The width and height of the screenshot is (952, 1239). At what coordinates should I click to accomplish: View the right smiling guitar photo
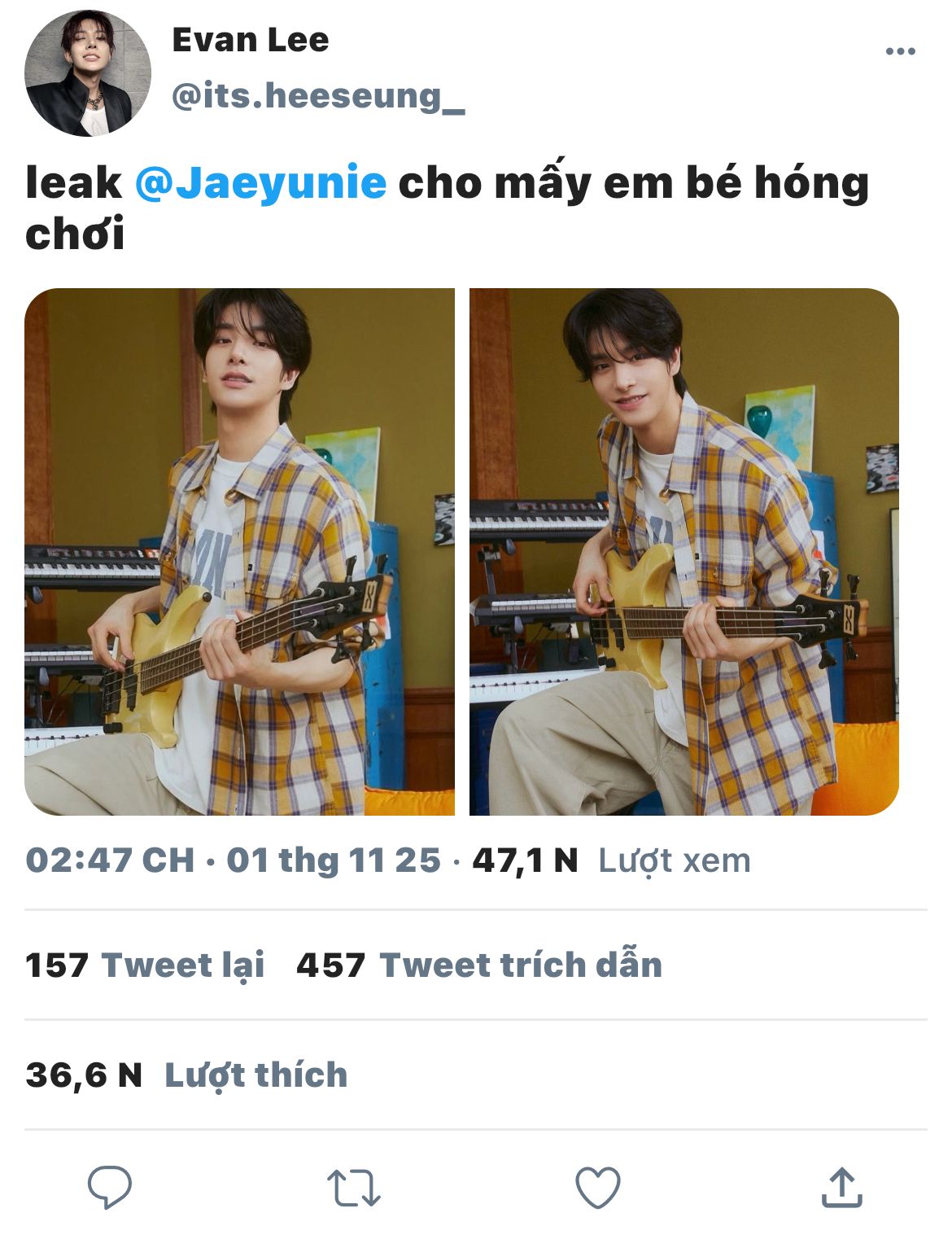684,552
